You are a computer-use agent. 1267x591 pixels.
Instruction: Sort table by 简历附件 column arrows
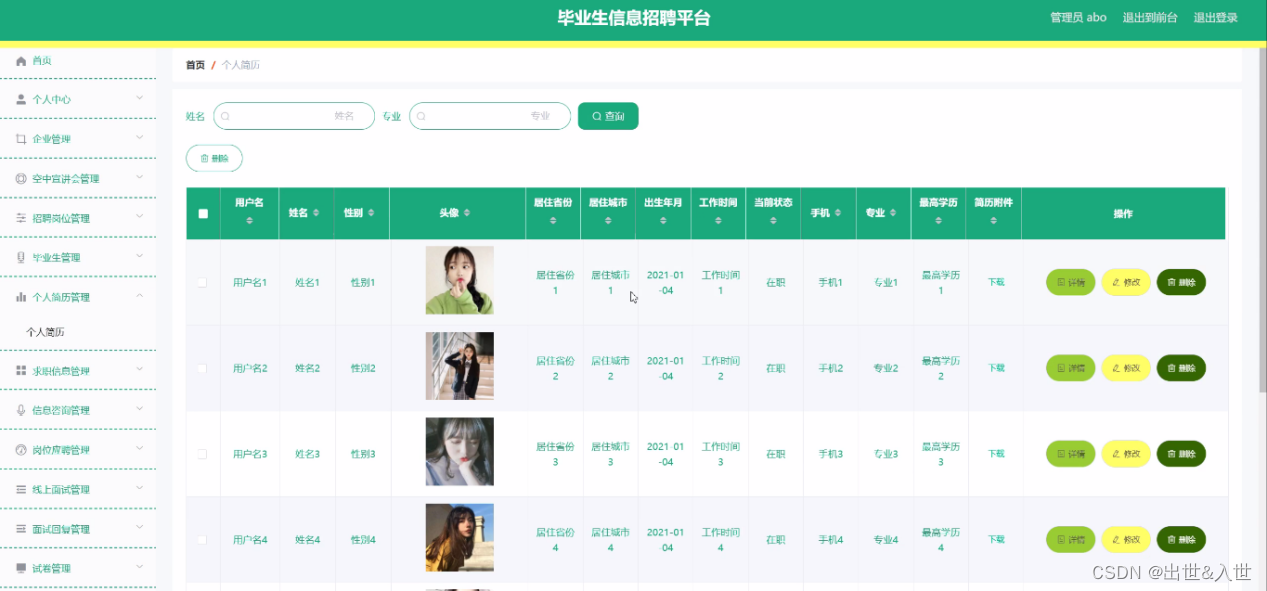993,220
